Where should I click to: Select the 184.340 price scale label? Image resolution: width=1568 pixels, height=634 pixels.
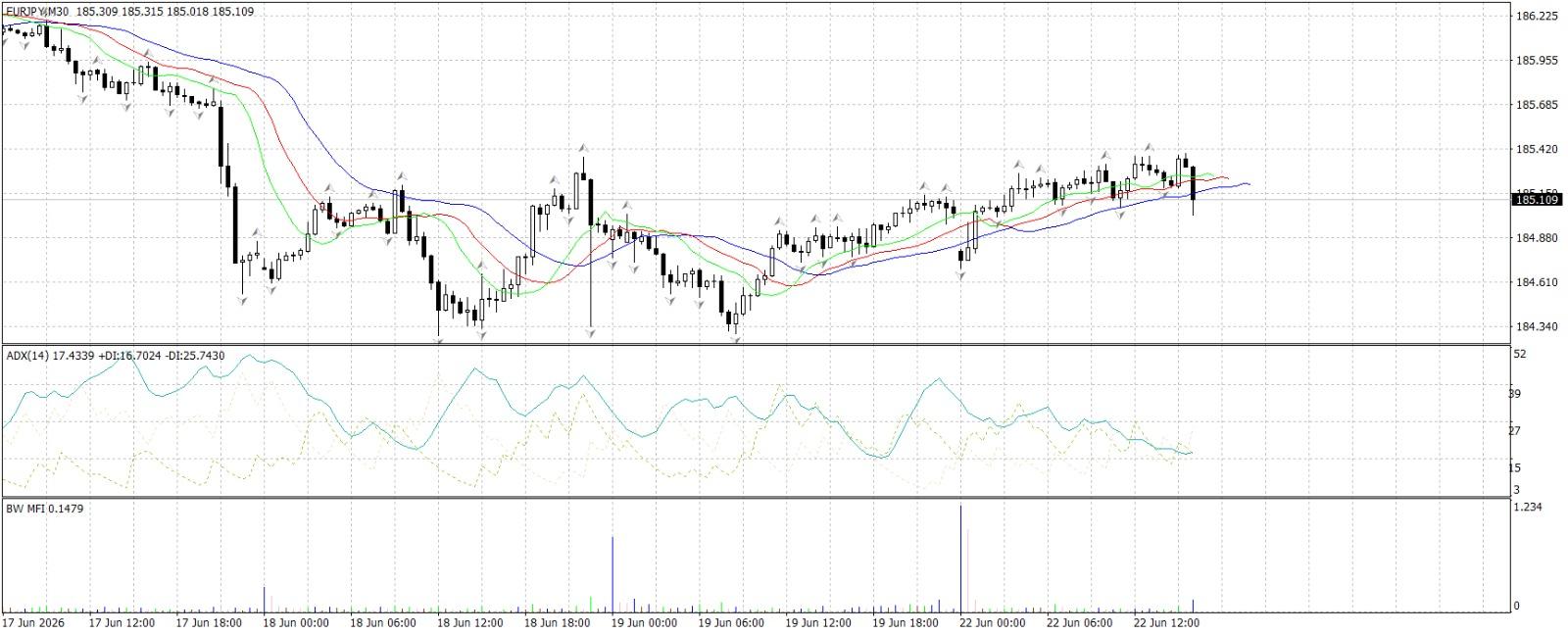pyautogui.click(x=1536, y=327)
